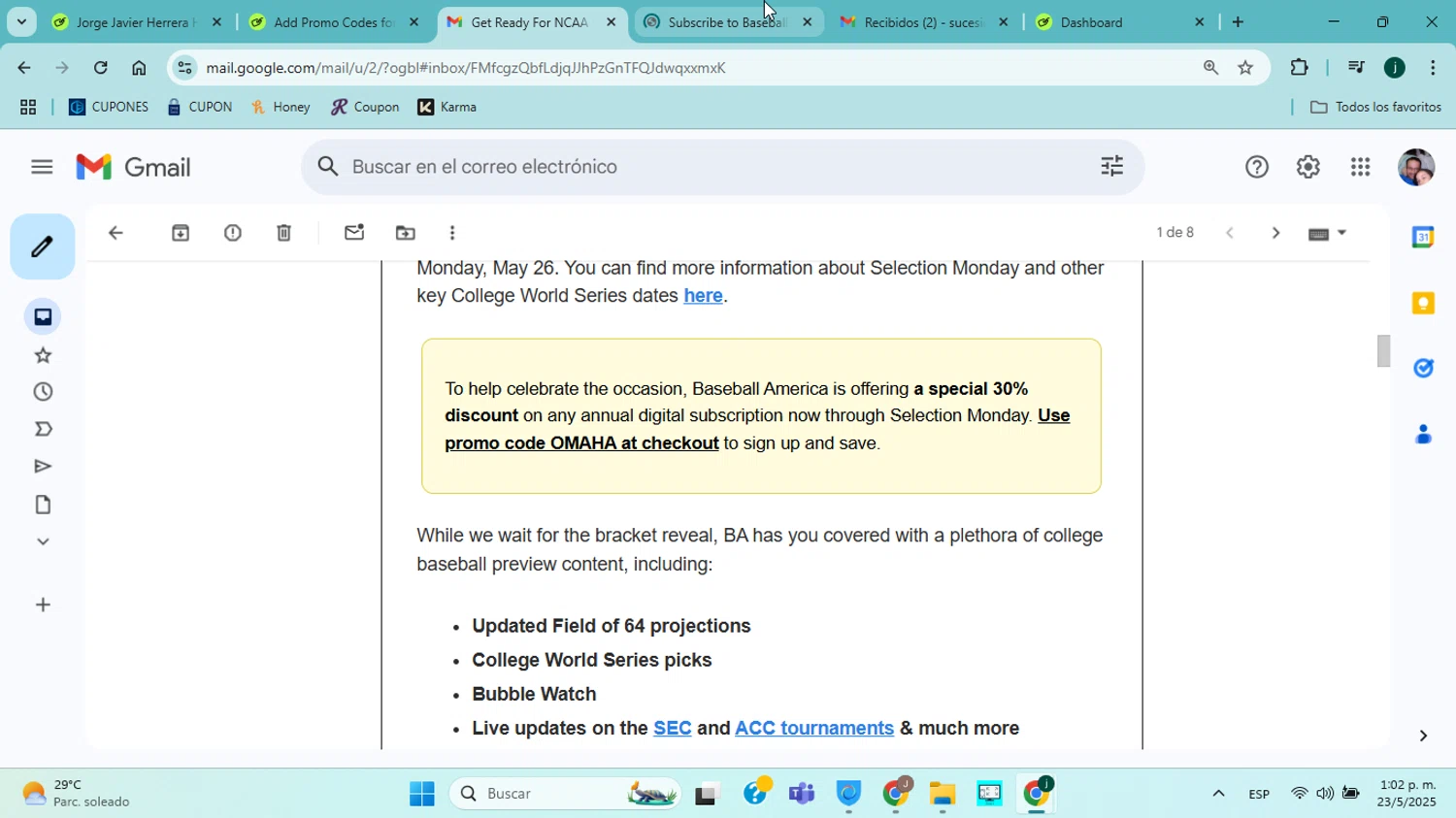Open Gmail settings gear
Image resolution: width=1456 pixels, height=818 pixels.
coord(1308,167)
